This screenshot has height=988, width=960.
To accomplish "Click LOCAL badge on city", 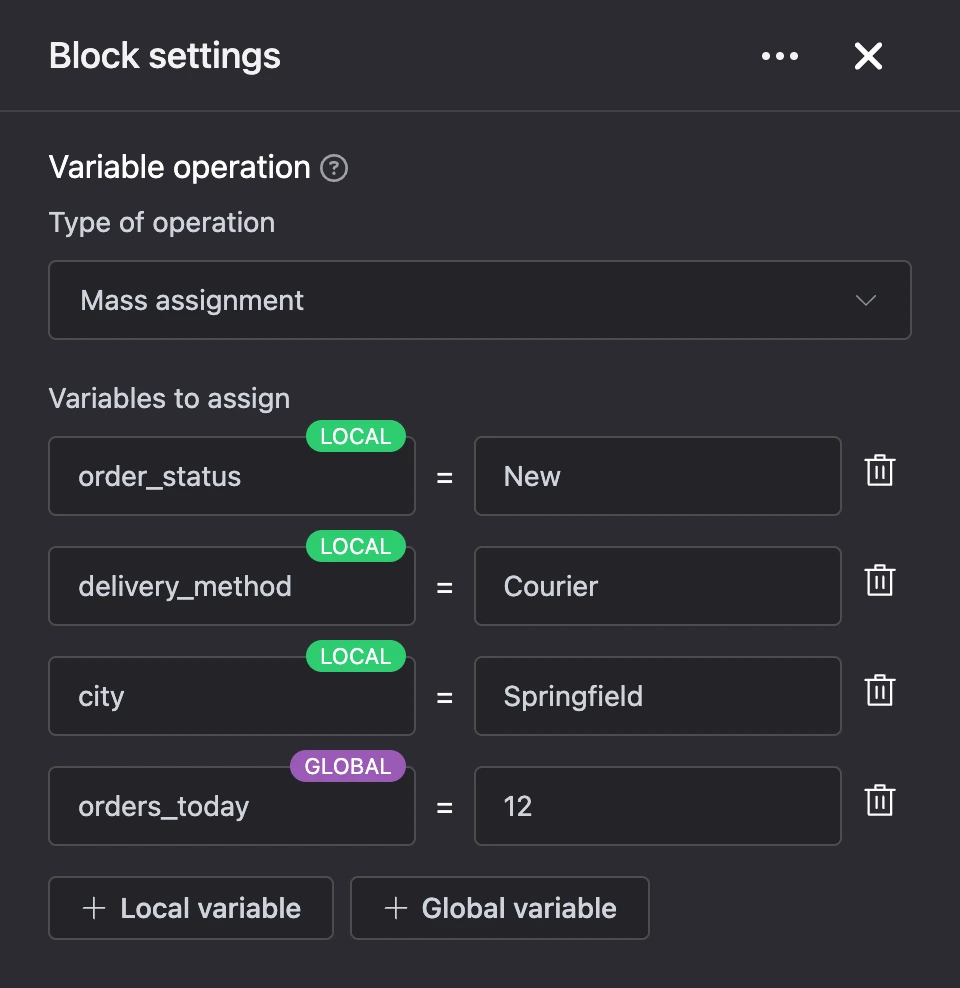I will point(356,656).
